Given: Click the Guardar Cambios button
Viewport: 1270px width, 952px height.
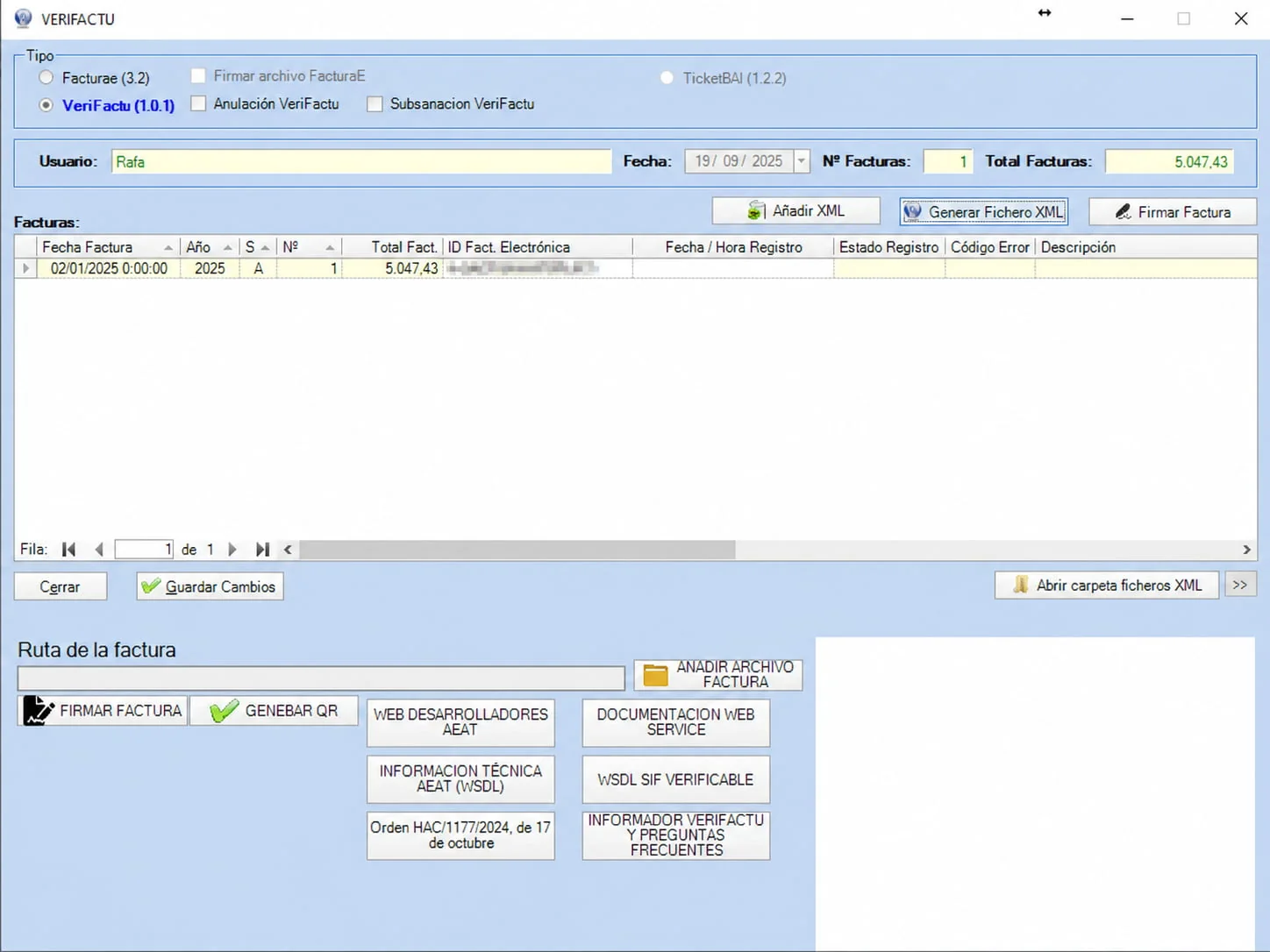Looking at the screenshot, I should point(210,586).
